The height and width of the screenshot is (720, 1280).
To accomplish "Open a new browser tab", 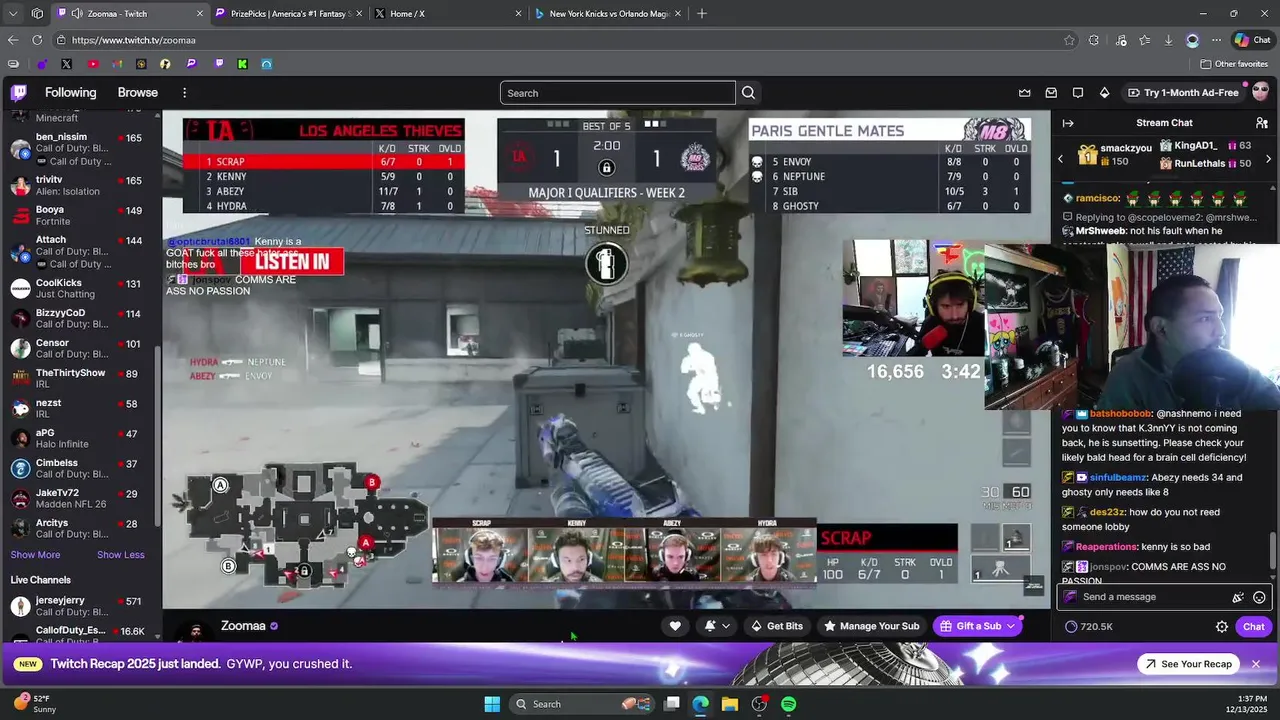I will [702, 14].
